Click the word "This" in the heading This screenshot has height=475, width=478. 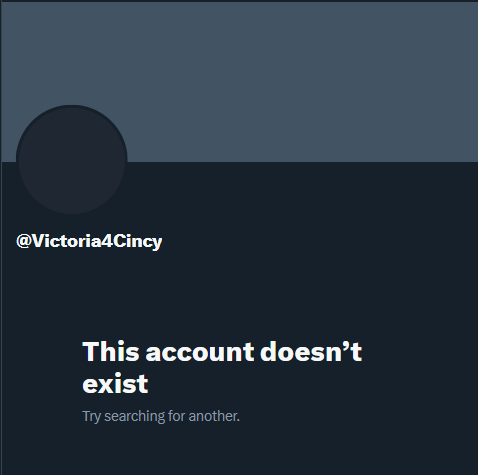[111, 352]
